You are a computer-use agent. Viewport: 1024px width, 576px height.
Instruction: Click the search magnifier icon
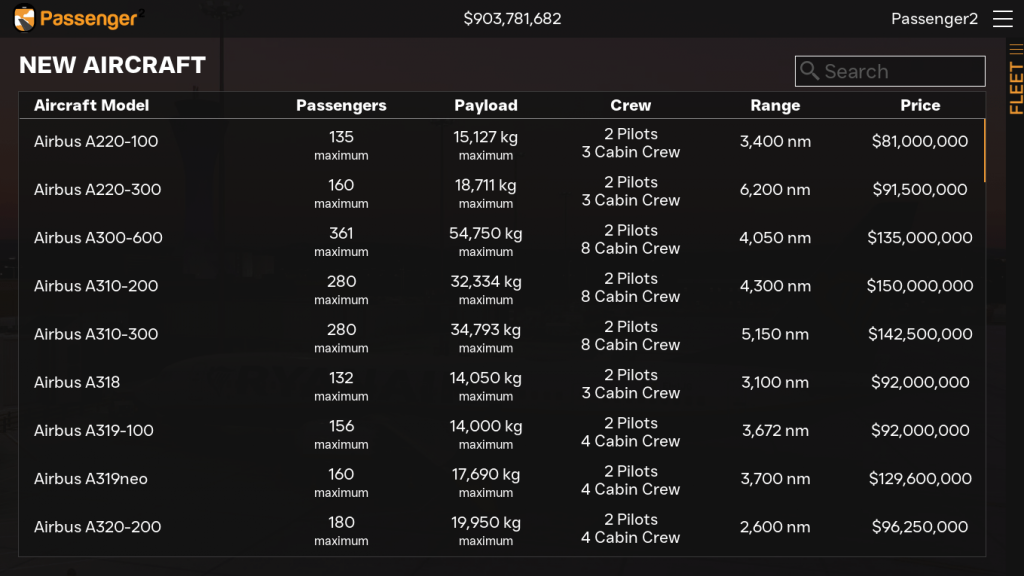(x=809, y=71)
